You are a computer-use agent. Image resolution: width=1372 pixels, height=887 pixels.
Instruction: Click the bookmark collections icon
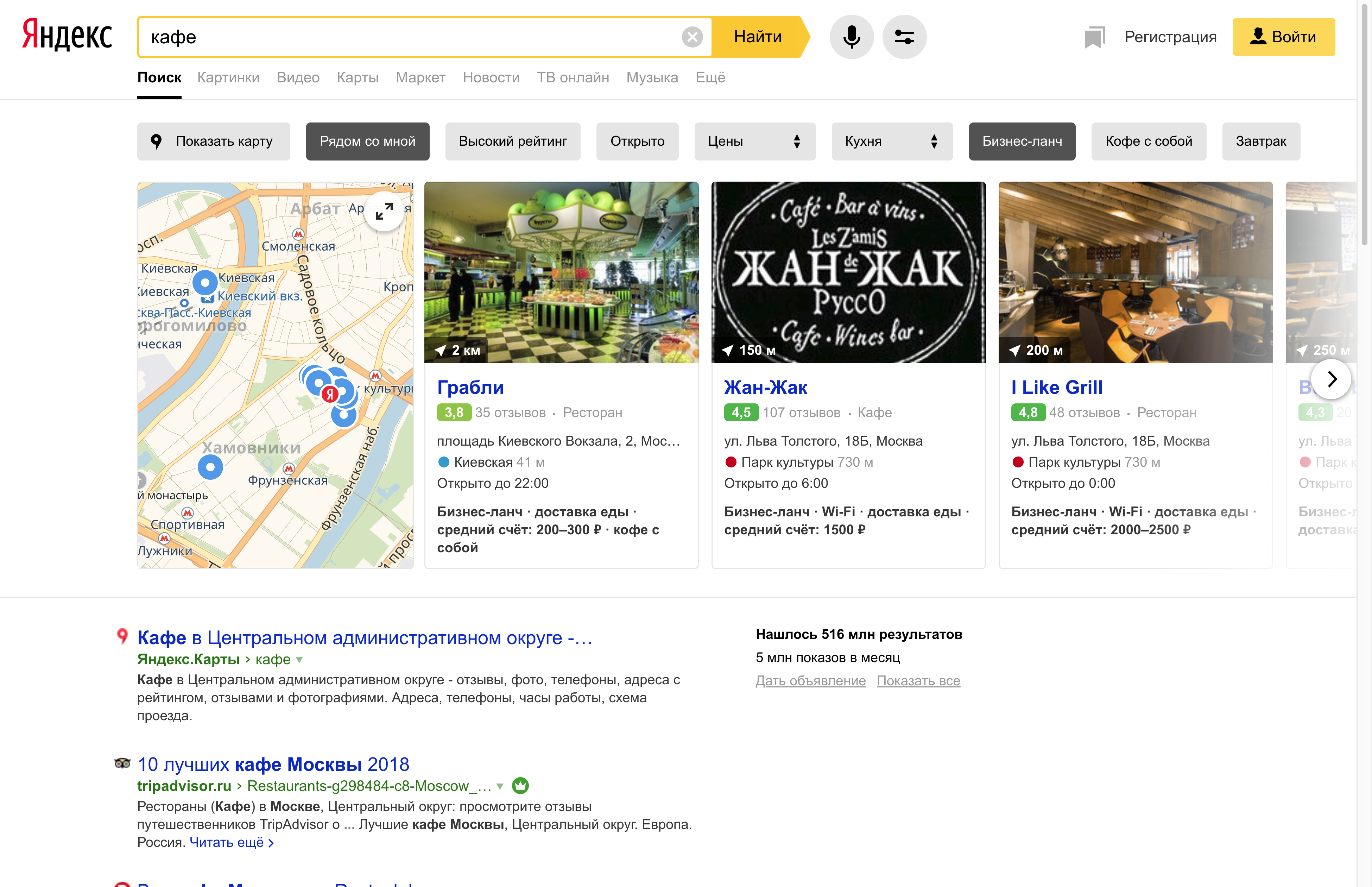click(1094, 37)
